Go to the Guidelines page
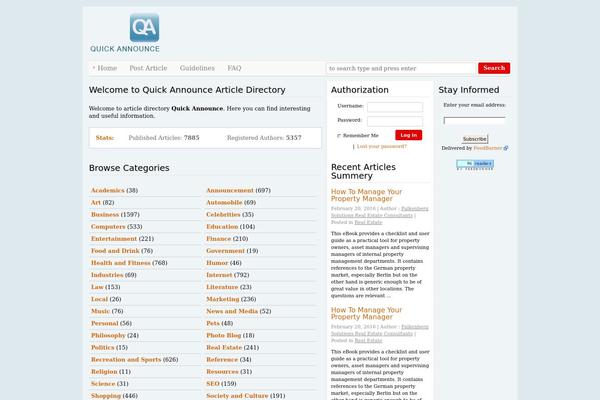This screenshot has height=400, width=600. 197,68
